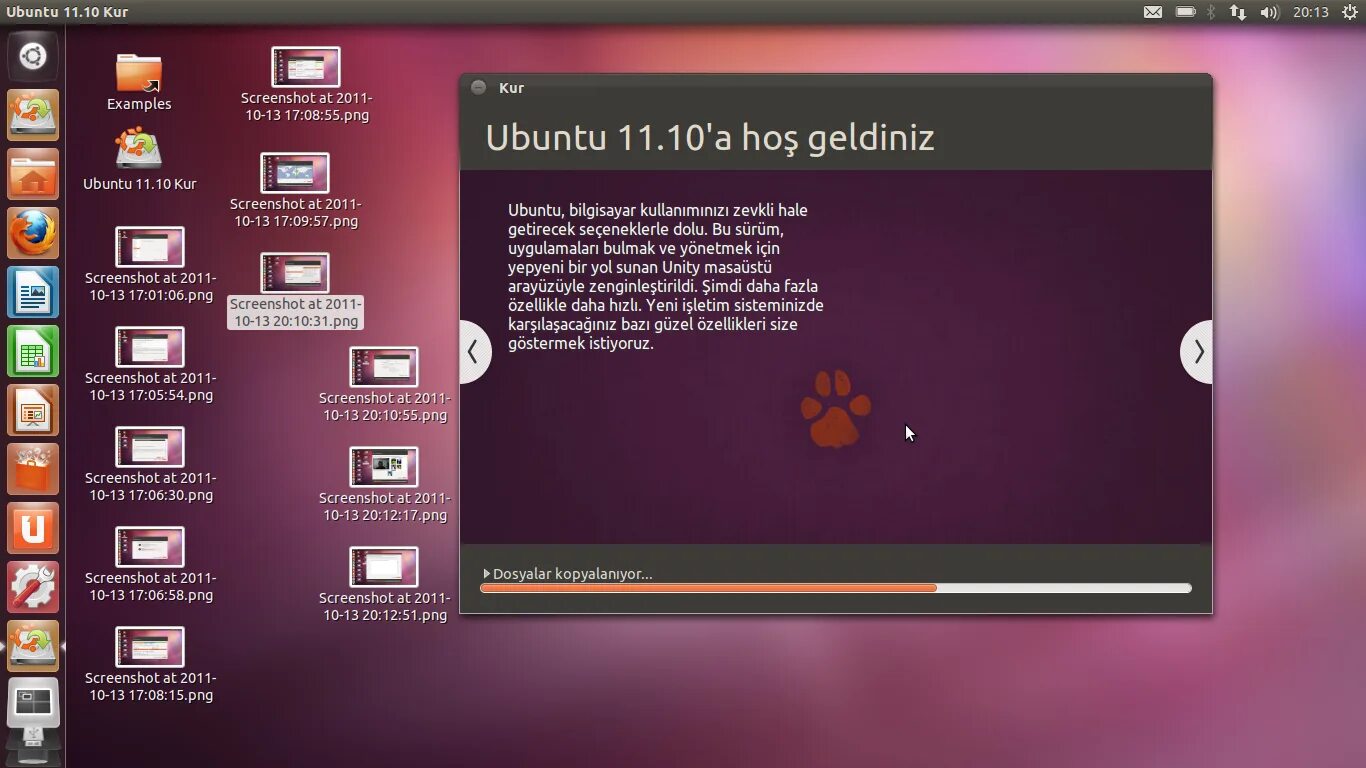Open the network connections indicator
The height and width of the screenshot is (768, 1366).
pos(1238,12)
